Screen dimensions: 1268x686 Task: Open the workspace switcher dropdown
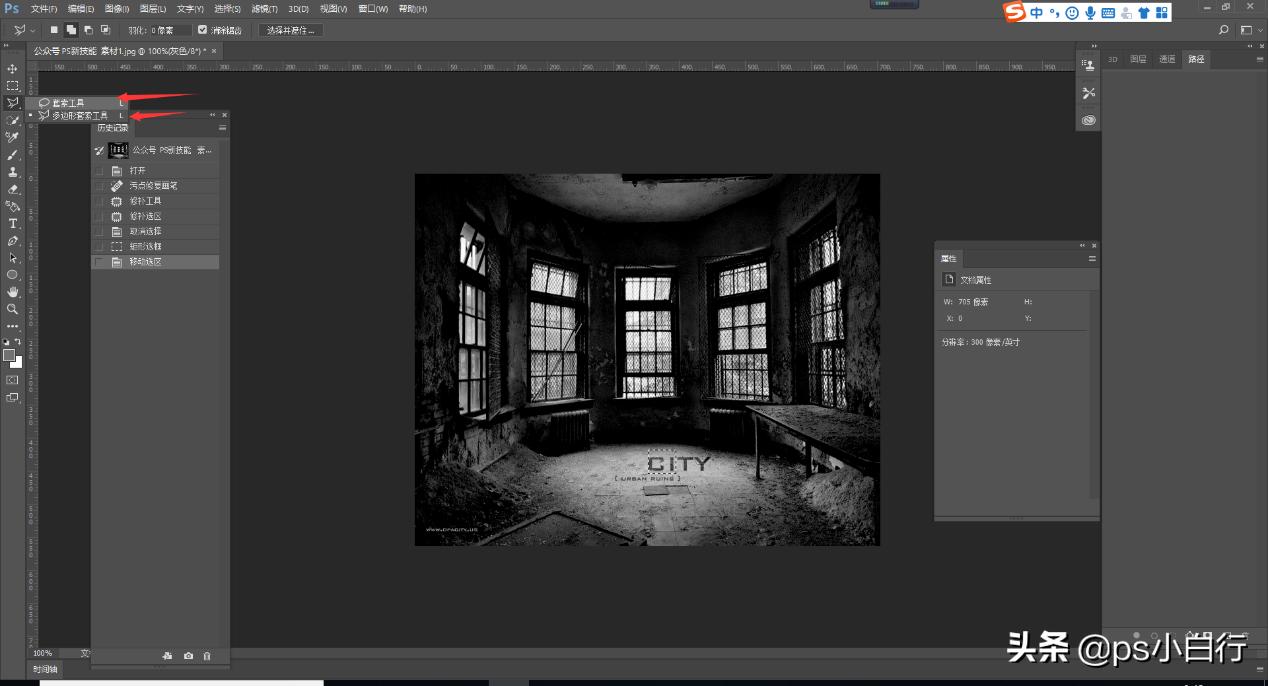tap(1250, 30)
